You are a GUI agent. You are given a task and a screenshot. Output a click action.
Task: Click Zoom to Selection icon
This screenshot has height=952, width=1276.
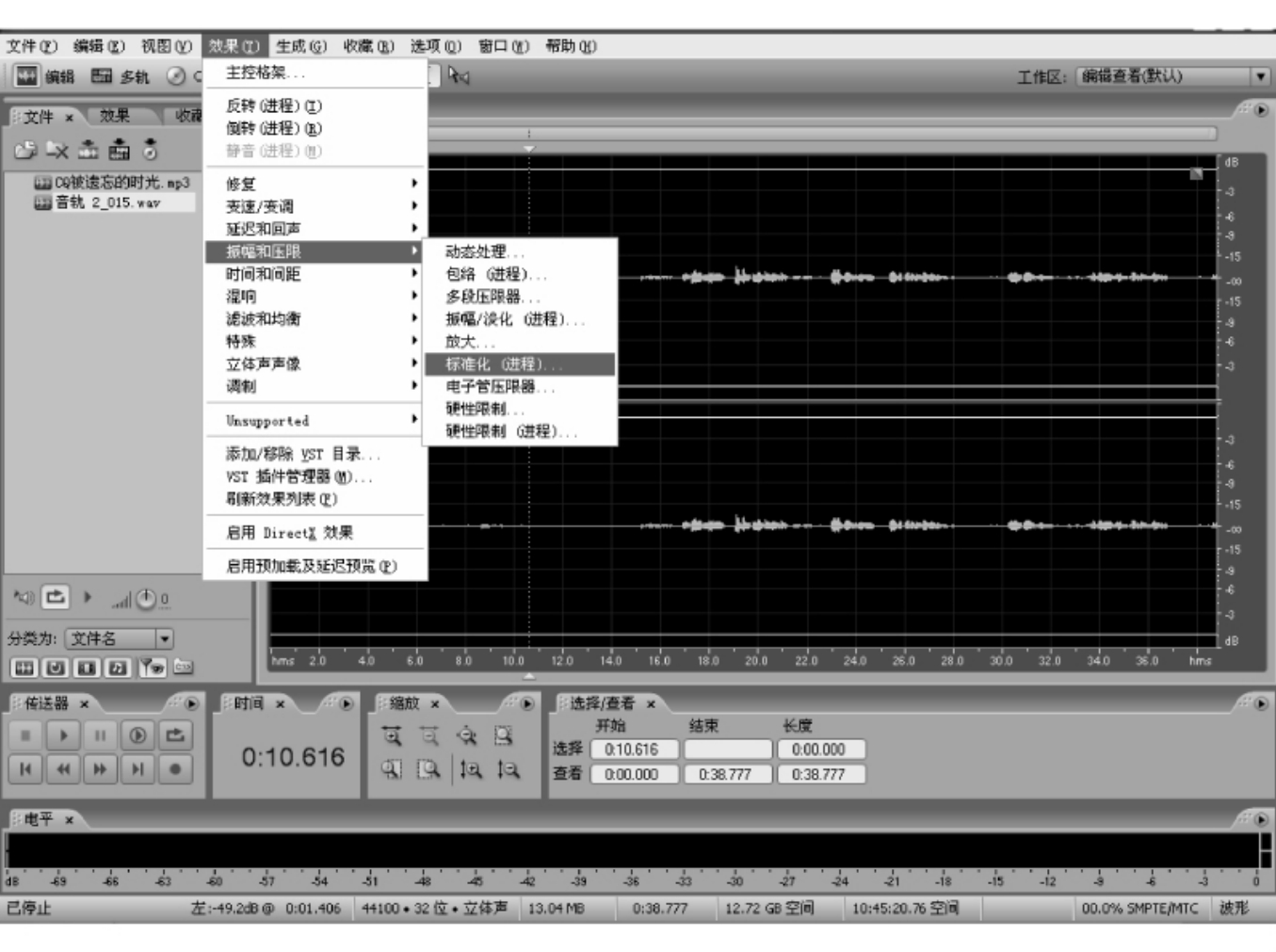pos(504,735)
